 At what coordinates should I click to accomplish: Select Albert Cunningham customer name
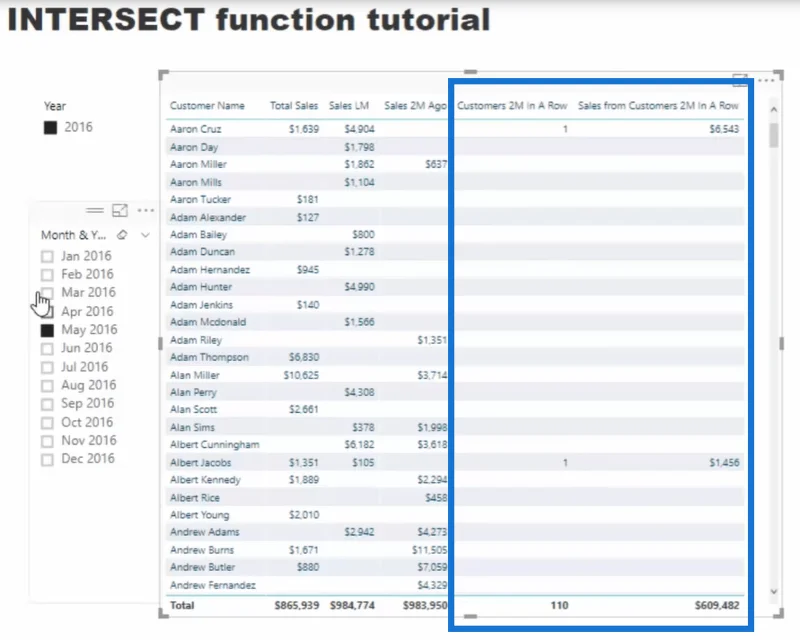pos(214,445)
